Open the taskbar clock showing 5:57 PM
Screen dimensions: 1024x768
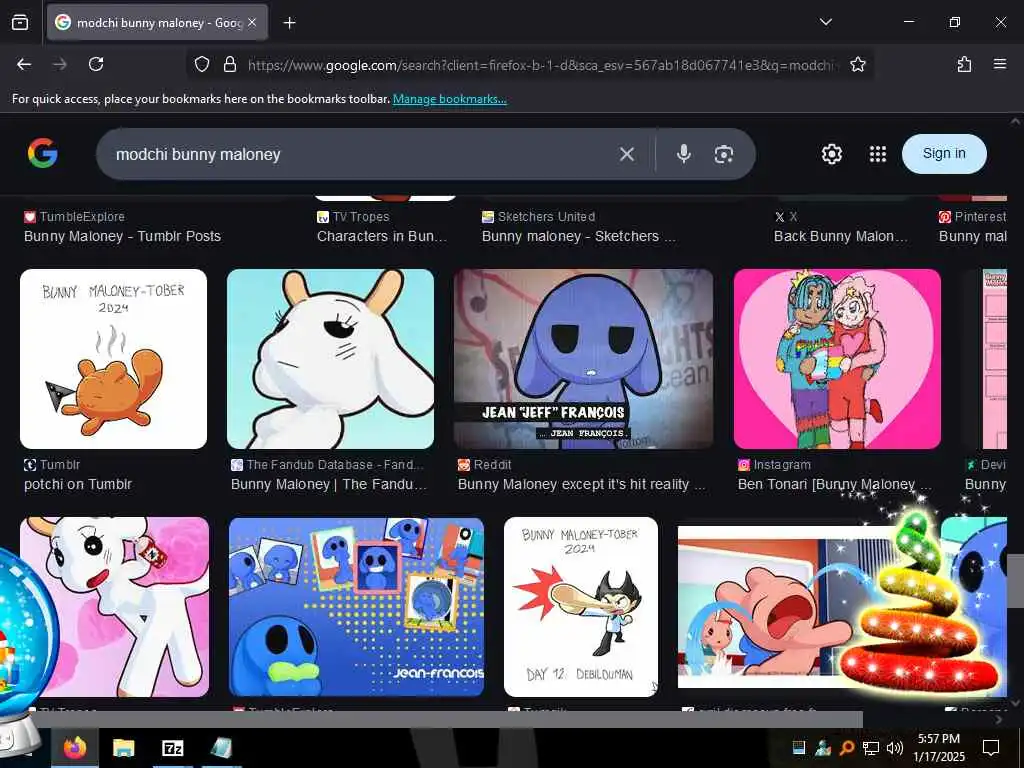tap(938, 748)
